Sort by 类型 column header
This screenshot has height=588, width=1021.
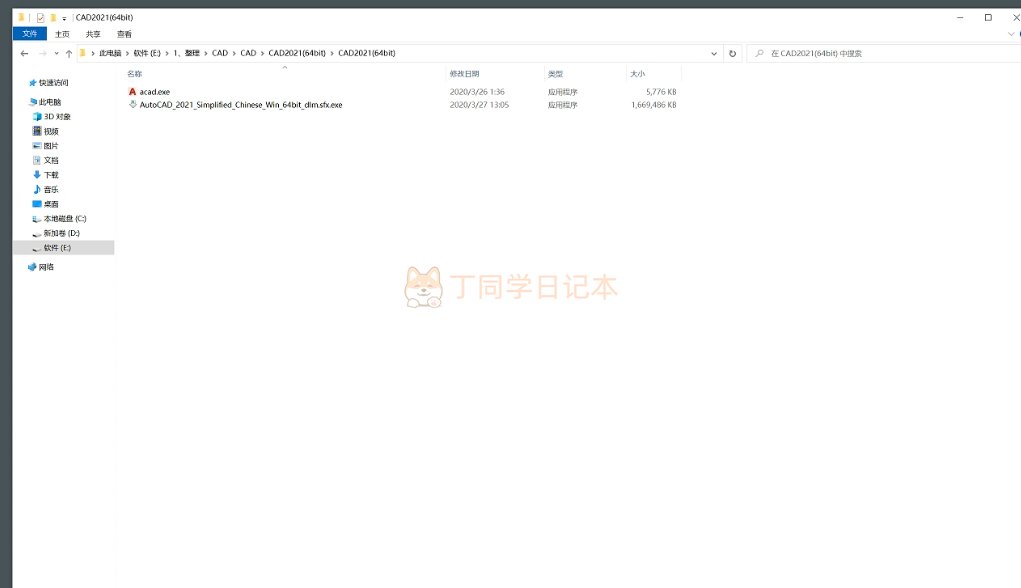pyautogui.click(x=555, y=74)
